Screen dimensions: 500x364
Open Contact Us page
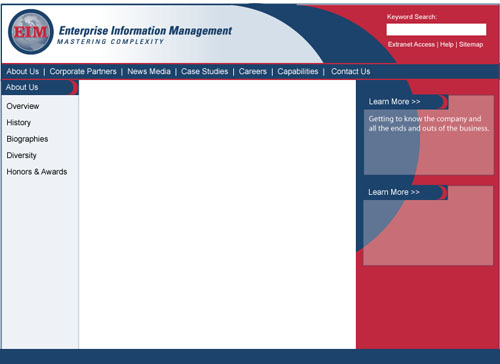[x=351, y=71]
